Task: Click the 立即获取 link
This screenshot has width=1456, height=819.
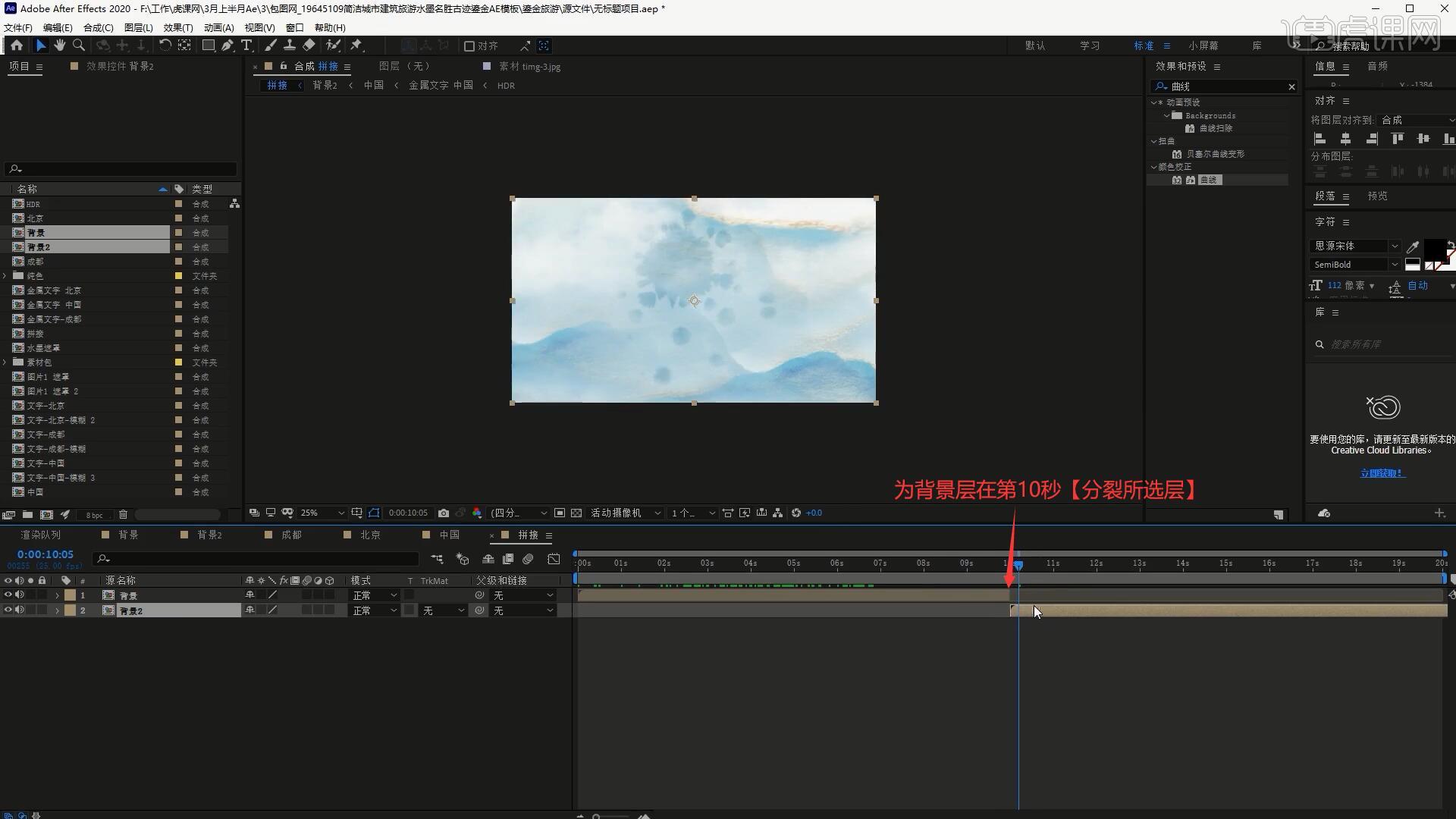Action: [1382, 473]
